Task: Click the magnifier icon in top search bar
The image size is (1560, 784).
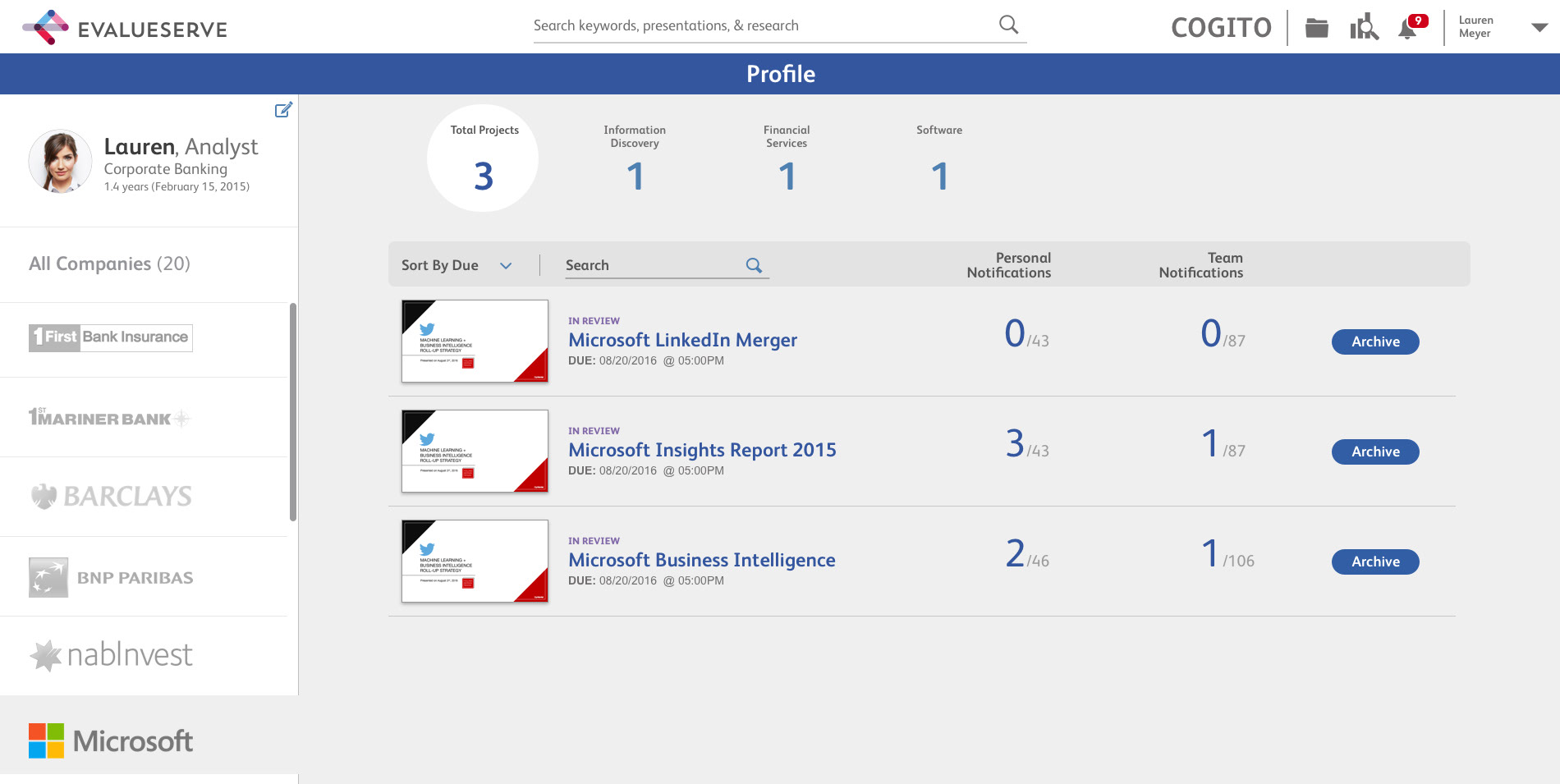Action: click(1008, 25)
